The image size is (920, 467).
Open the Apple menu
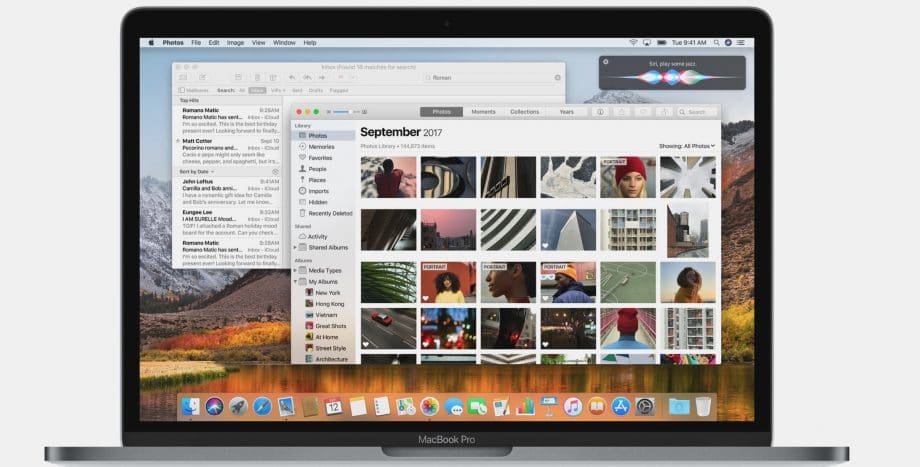click(151, 43)
